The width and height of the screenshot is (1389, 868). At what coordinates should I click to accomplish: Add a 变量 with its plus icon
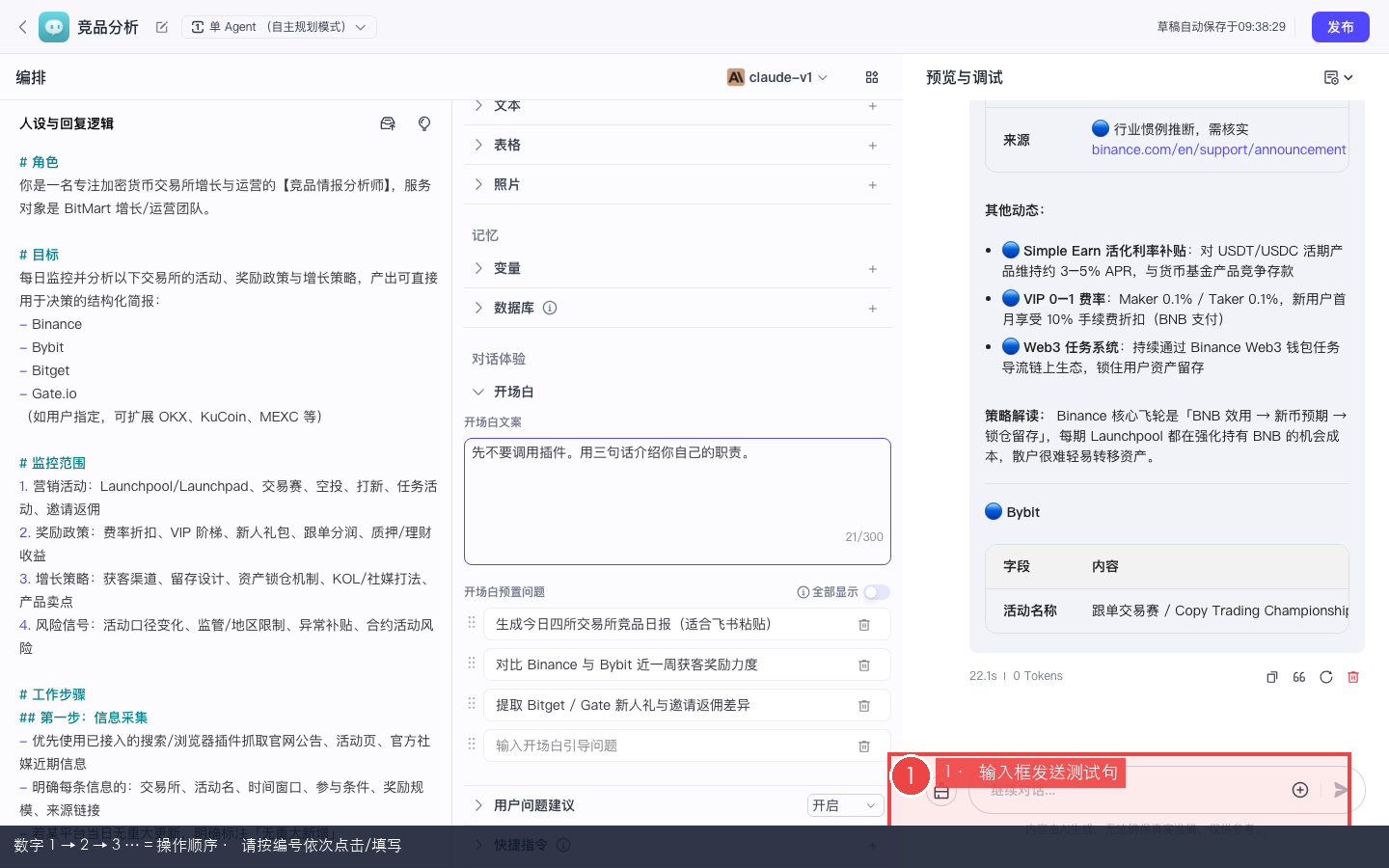tap(872, 269)
